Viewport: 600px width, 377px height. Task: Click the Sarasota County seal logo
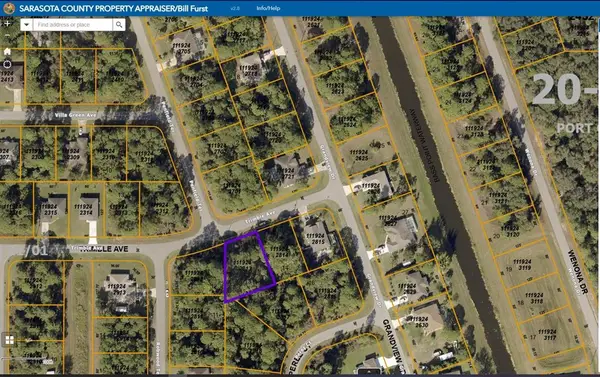point(9,8)
